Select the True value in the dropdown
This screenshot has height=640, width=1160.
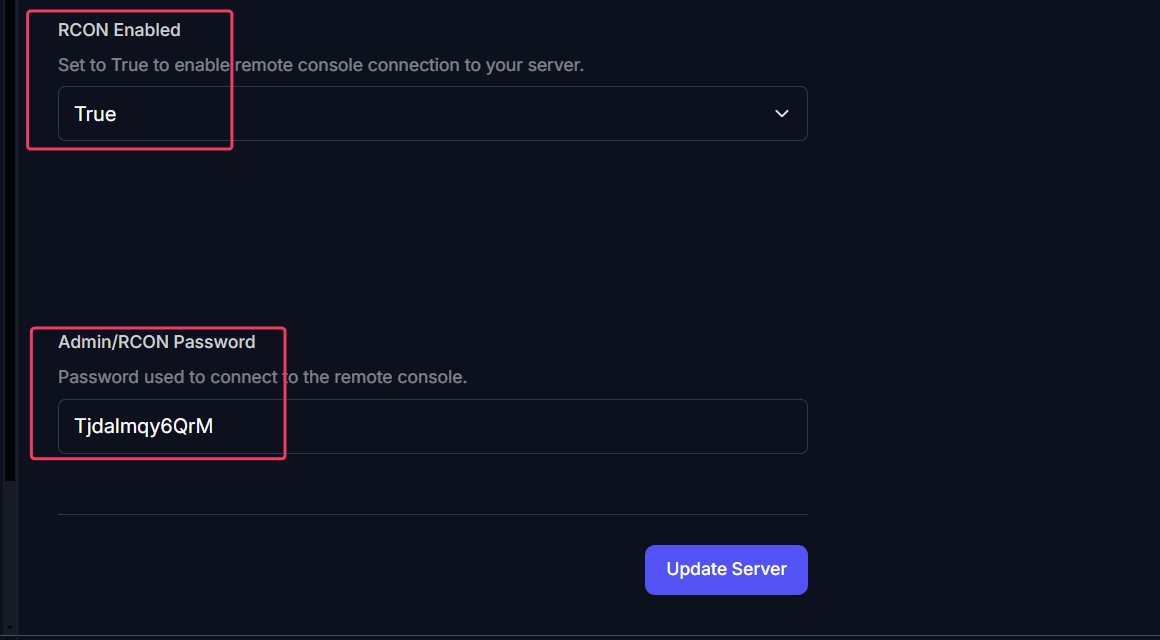[x=95, y=113]
